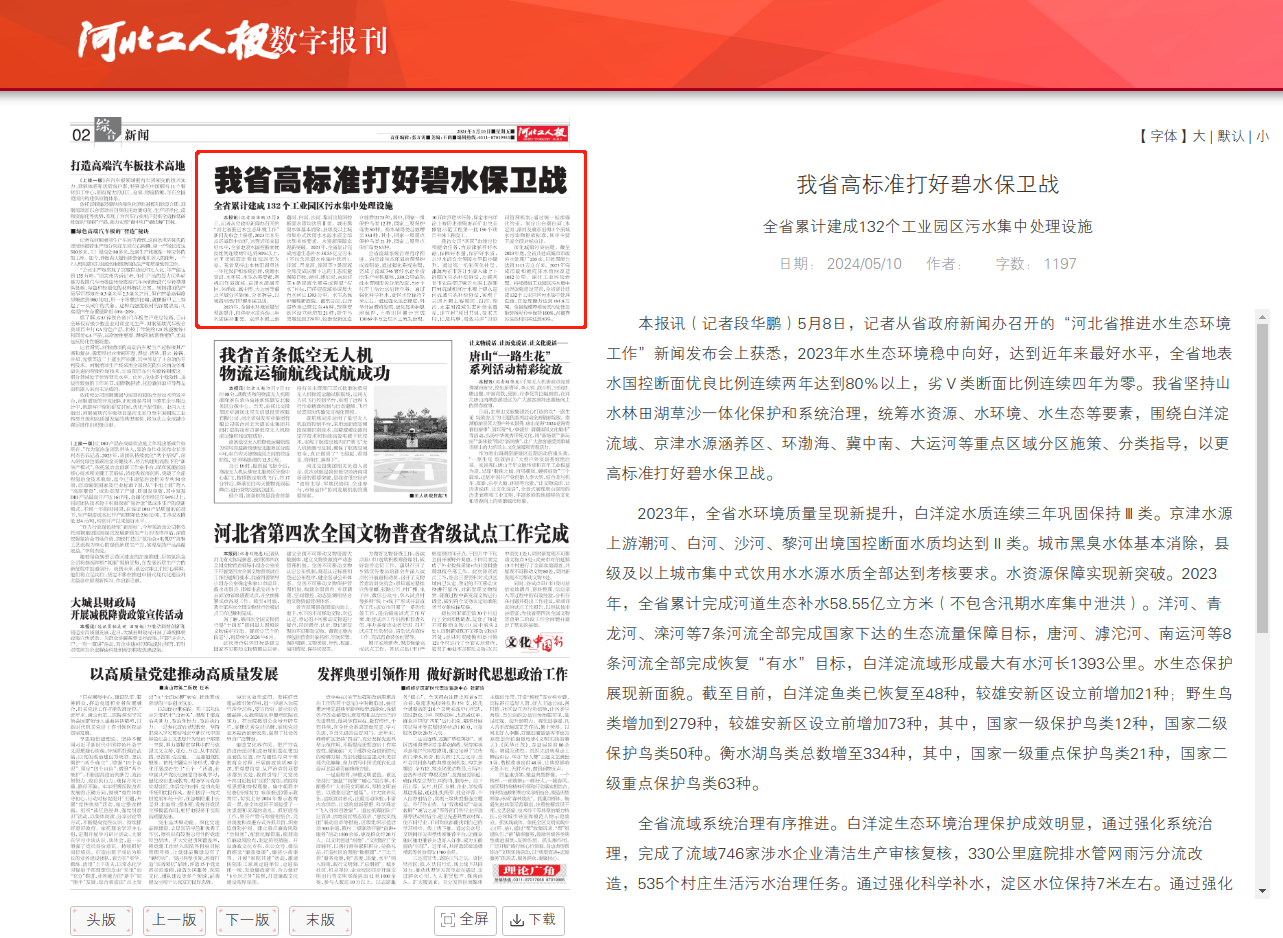The width and height of the screenshot is (1283, 938).
Task: Go to next page with 下一版
Action: 247,919
